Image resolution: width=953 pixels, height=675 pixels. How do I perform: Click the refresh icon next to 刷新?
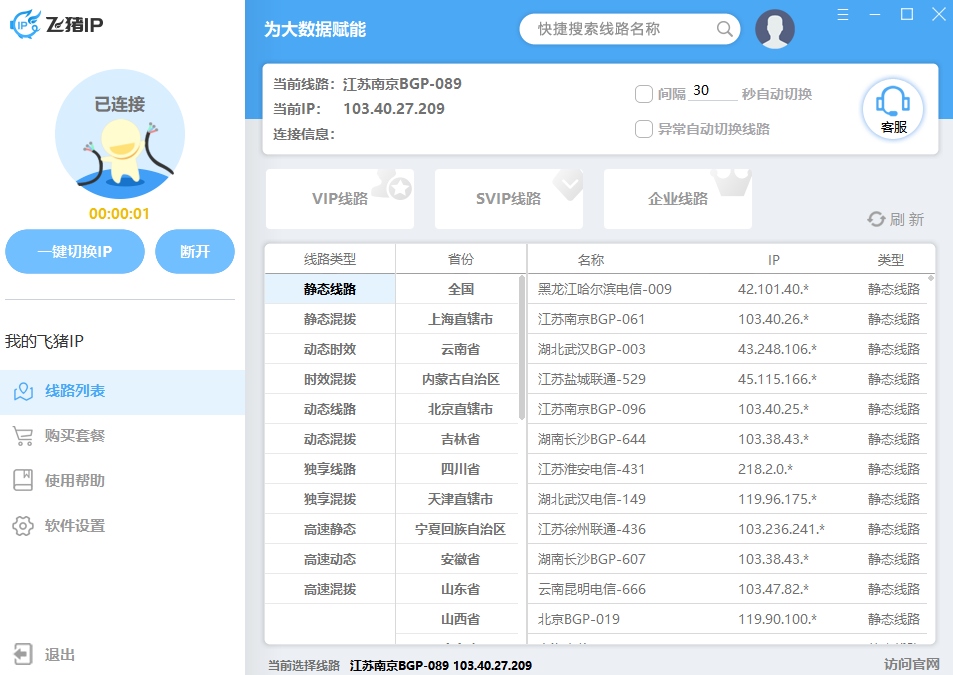(x=876, y=219)
